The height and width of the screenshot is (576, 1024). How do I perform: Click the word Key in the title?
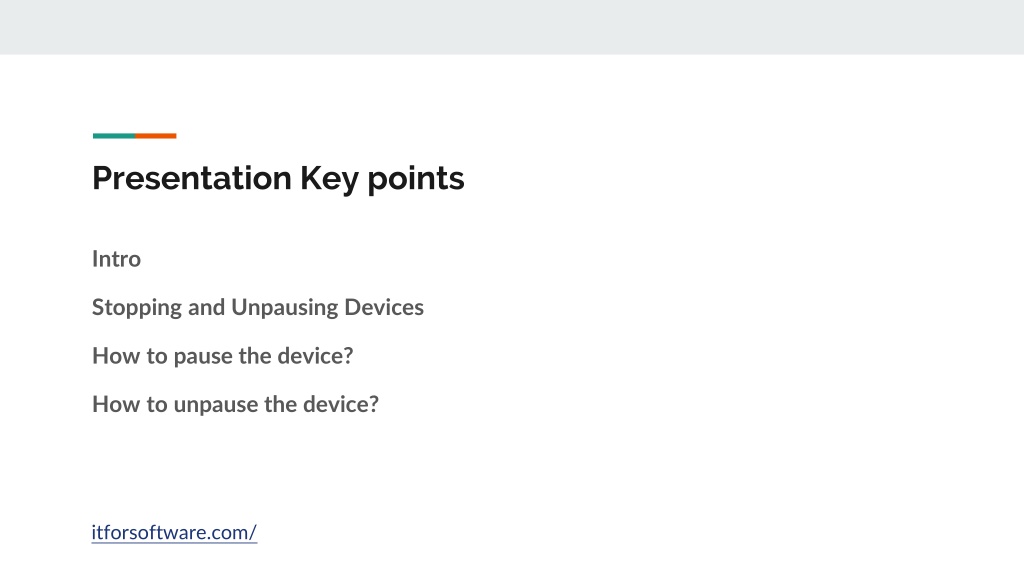[x=329, y=179]
